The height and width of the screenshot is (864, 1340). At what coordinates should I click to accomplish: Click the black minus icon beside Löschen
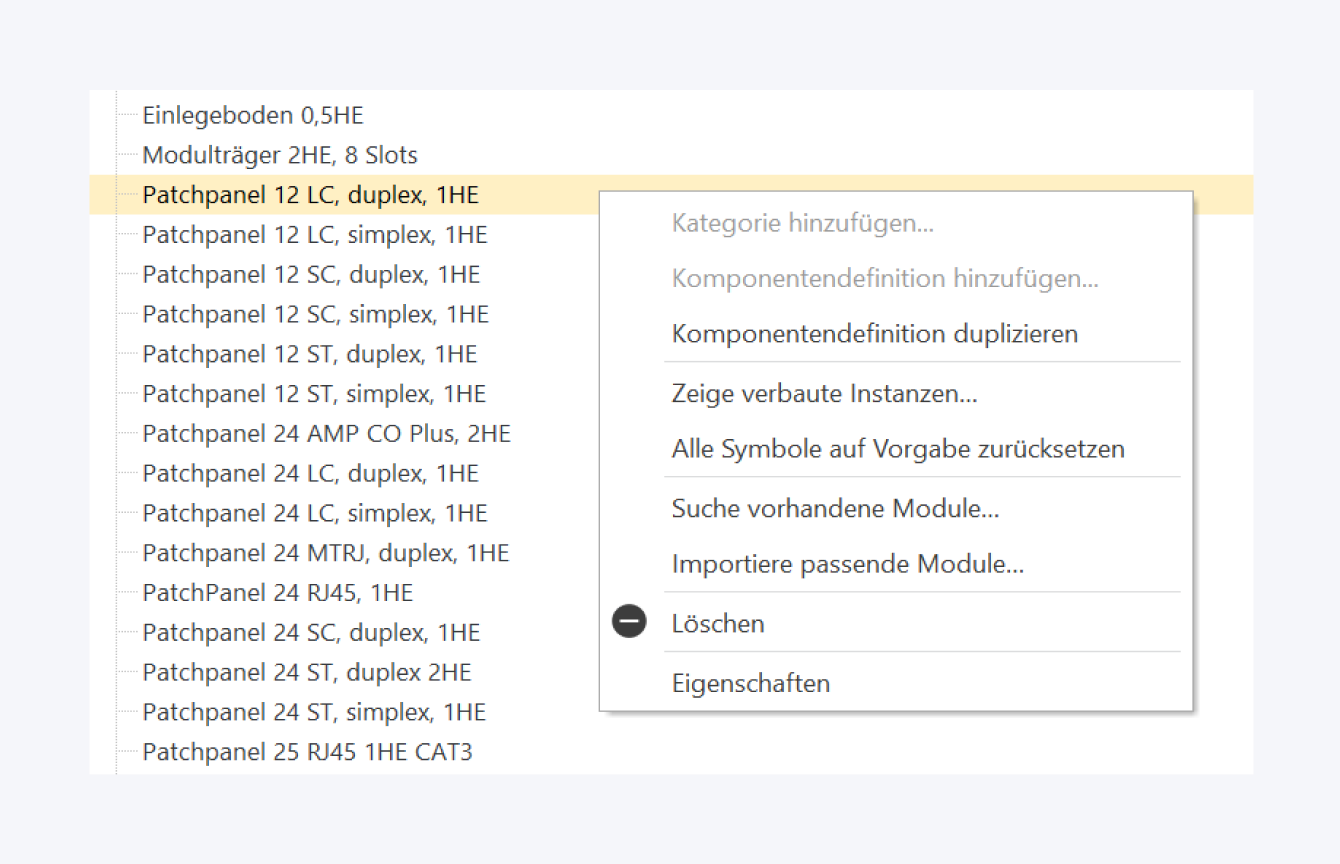[629, 622]
